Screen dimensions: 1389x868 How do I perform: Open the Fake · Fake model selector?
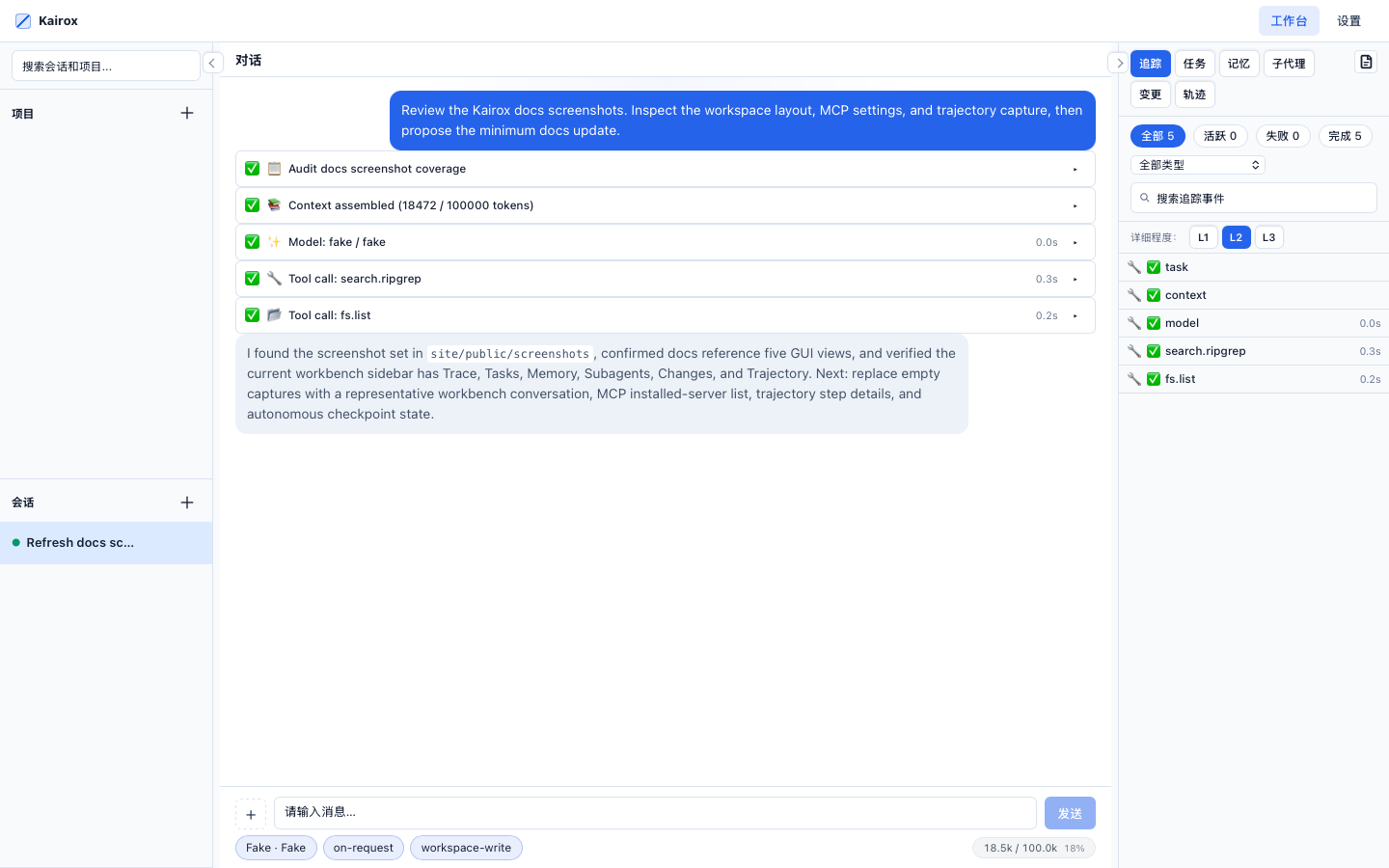[276, 848]
